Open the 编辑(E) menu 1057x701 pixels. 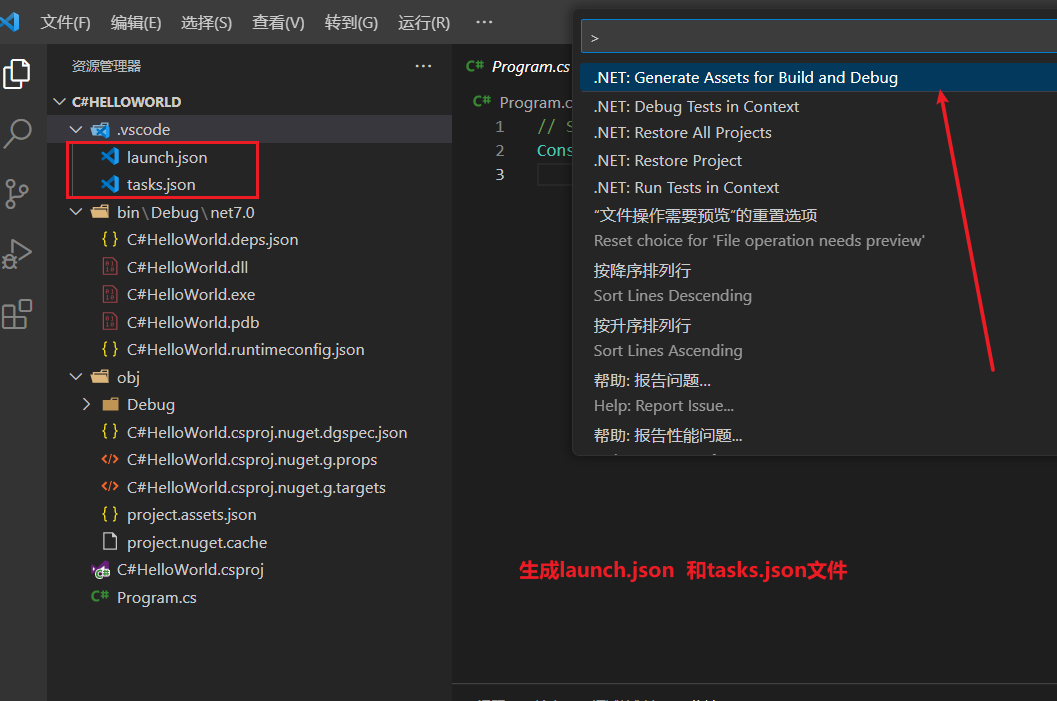click(135, 22)
